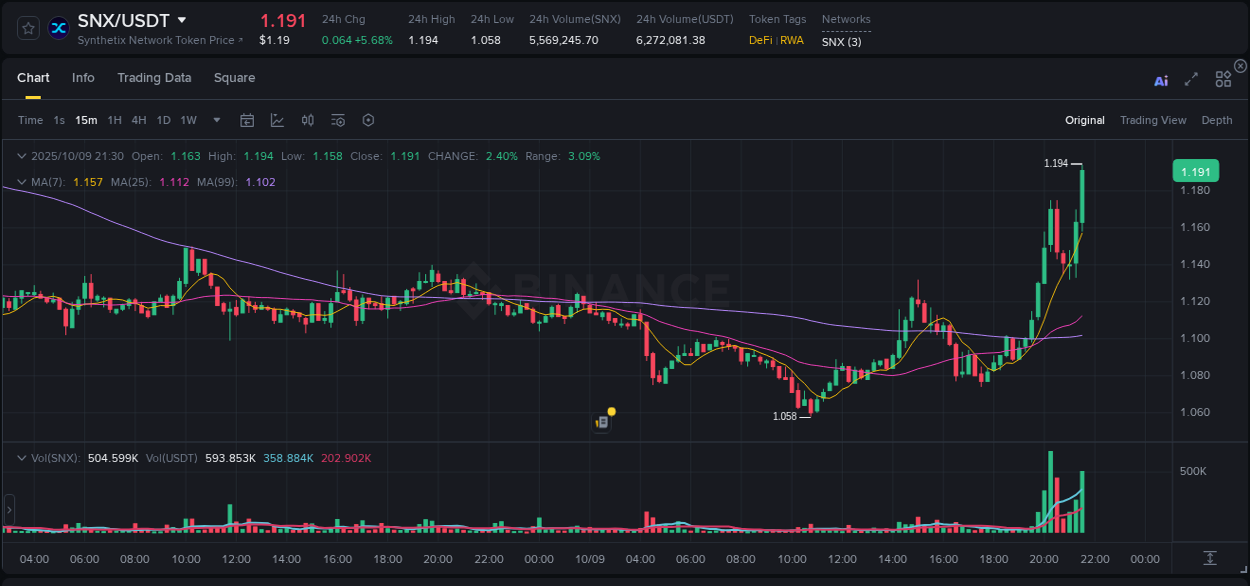Open chart settings via hexagon gear icon
1250x586 pixels.
(368, 119)
